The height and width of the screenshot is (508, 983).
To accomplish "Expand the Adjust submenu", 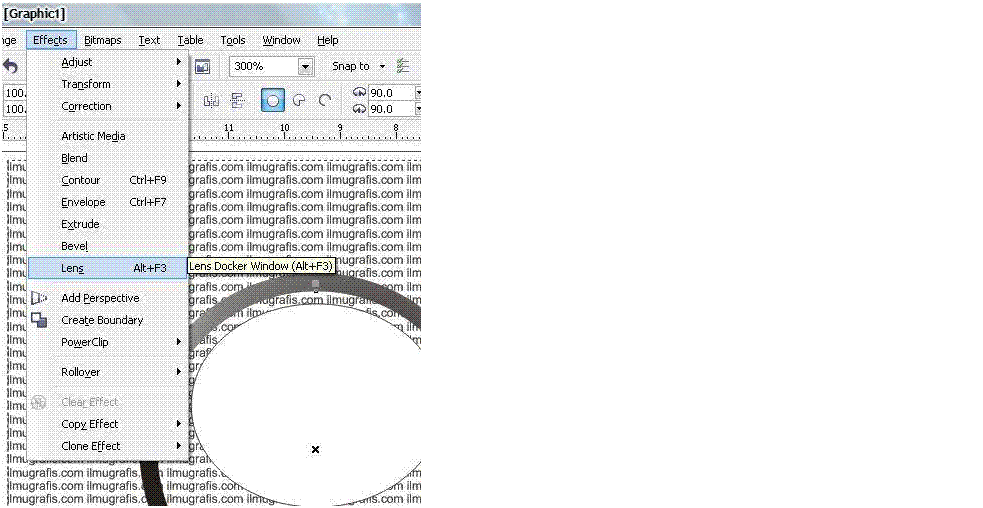I will click(x=179, y=61).
